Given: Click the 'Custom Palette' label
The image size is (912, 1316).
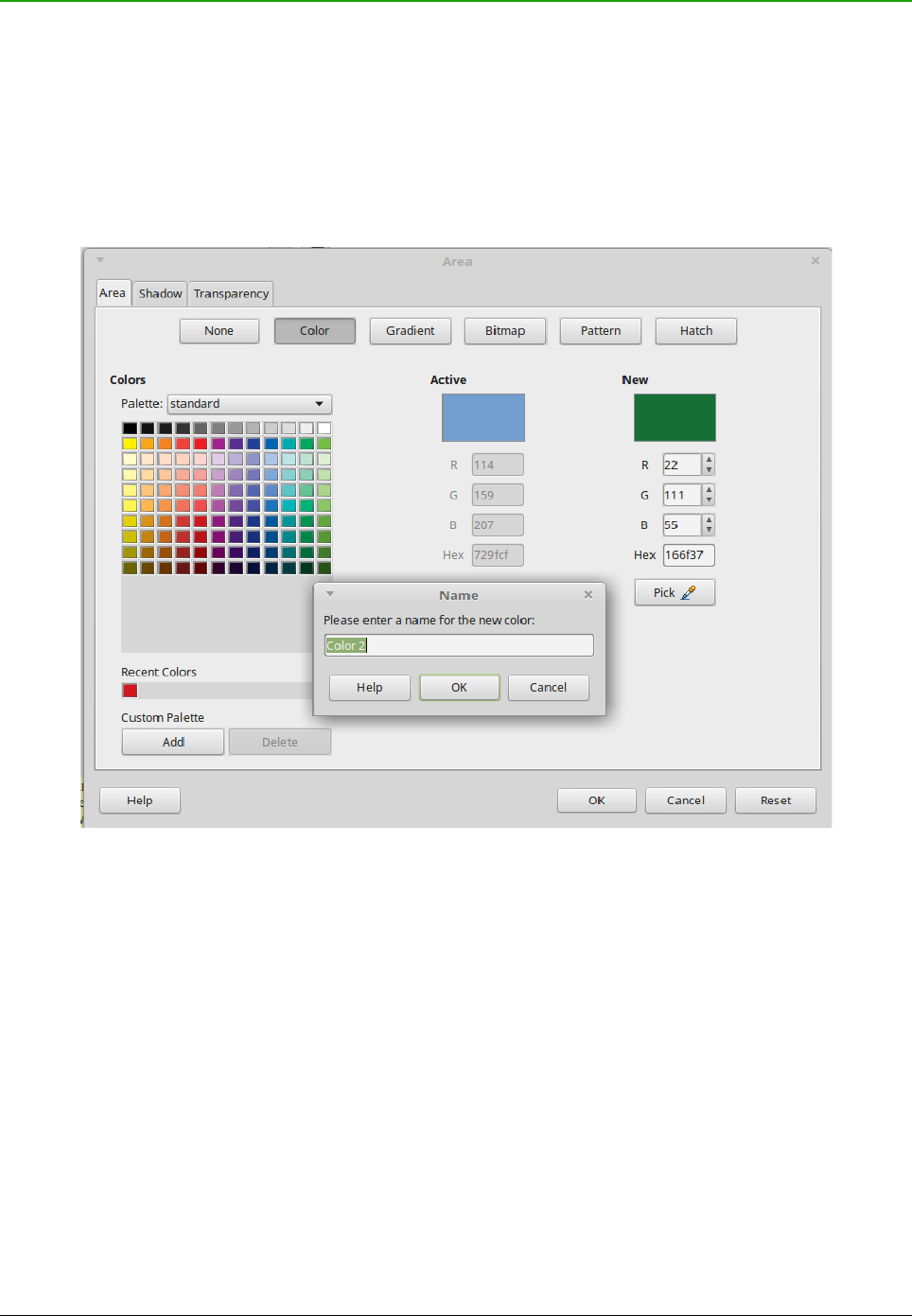Looking at the screenshot, I should 163,718.
